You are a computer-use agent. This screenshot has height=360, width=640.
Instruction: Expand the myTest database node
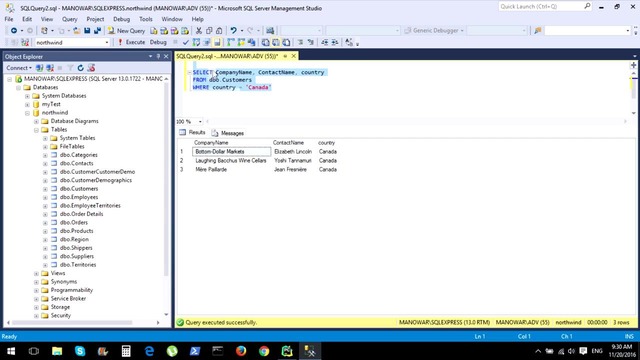[x=27, y=104]
